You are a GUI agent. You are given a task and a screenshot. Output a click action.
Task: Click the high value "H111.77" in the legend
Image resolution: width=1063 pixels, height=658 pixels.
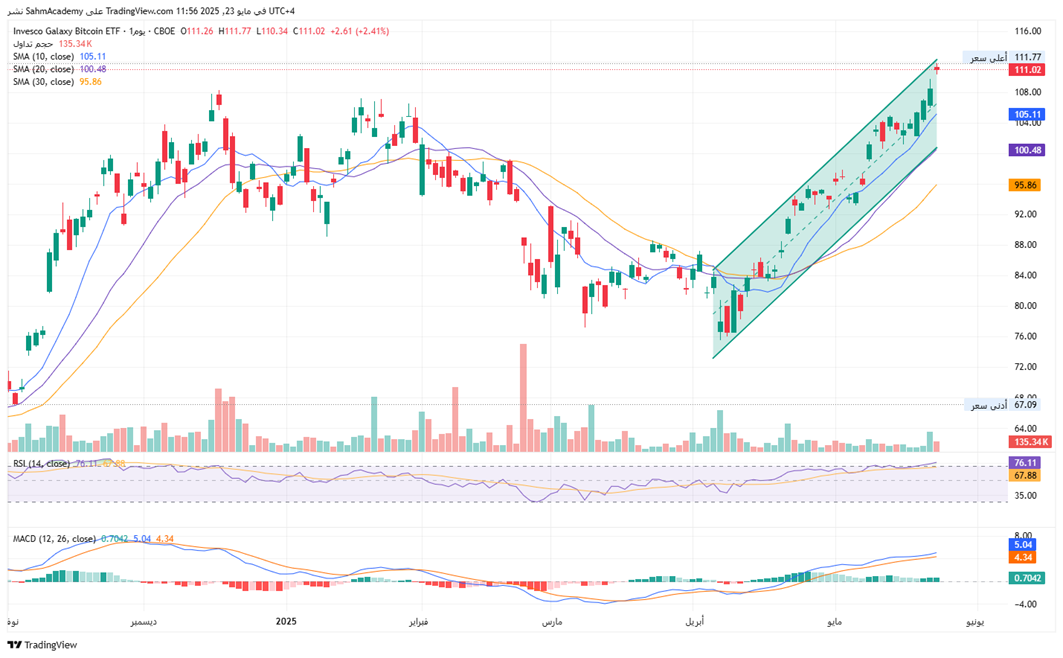[x=235, y=31]
